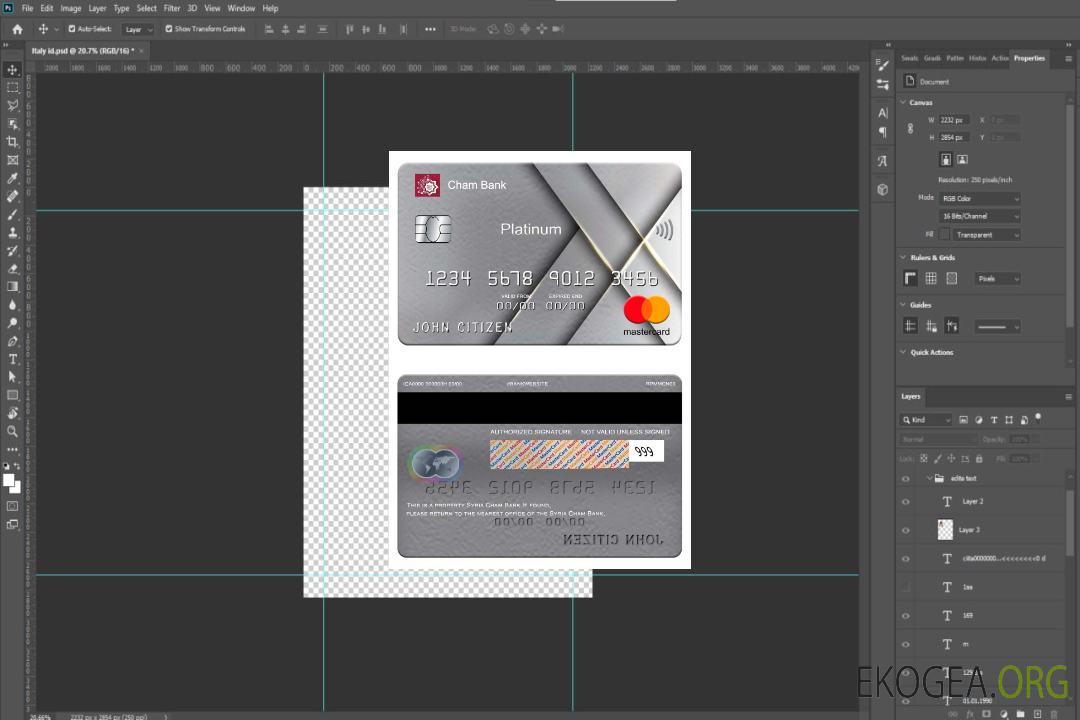
Task: Open the Filter menu
Action: tap(172, 8)
